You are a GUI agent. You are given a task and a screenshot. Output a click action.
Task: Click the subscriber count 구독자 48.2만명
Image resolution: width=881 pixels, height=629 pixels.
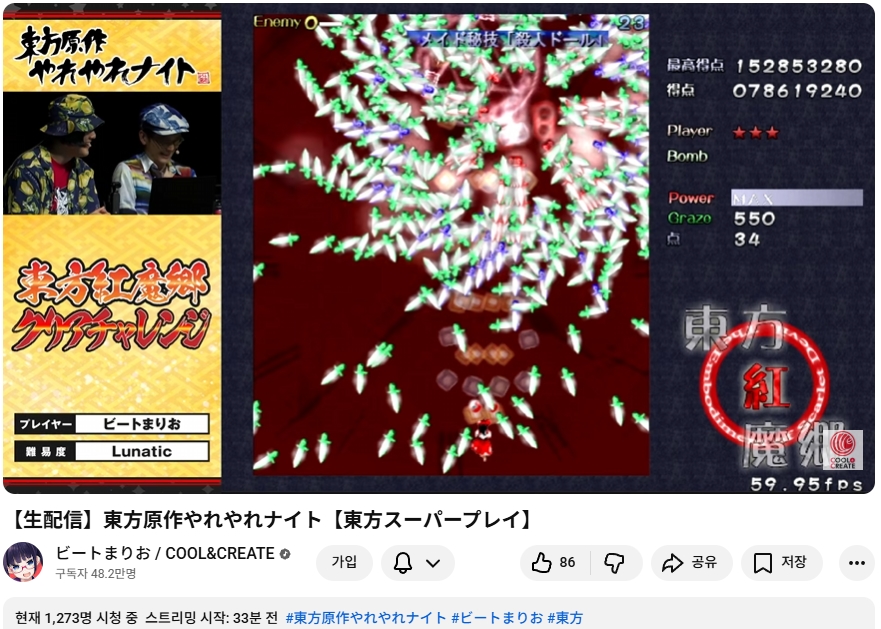click(x=96, y=573)
